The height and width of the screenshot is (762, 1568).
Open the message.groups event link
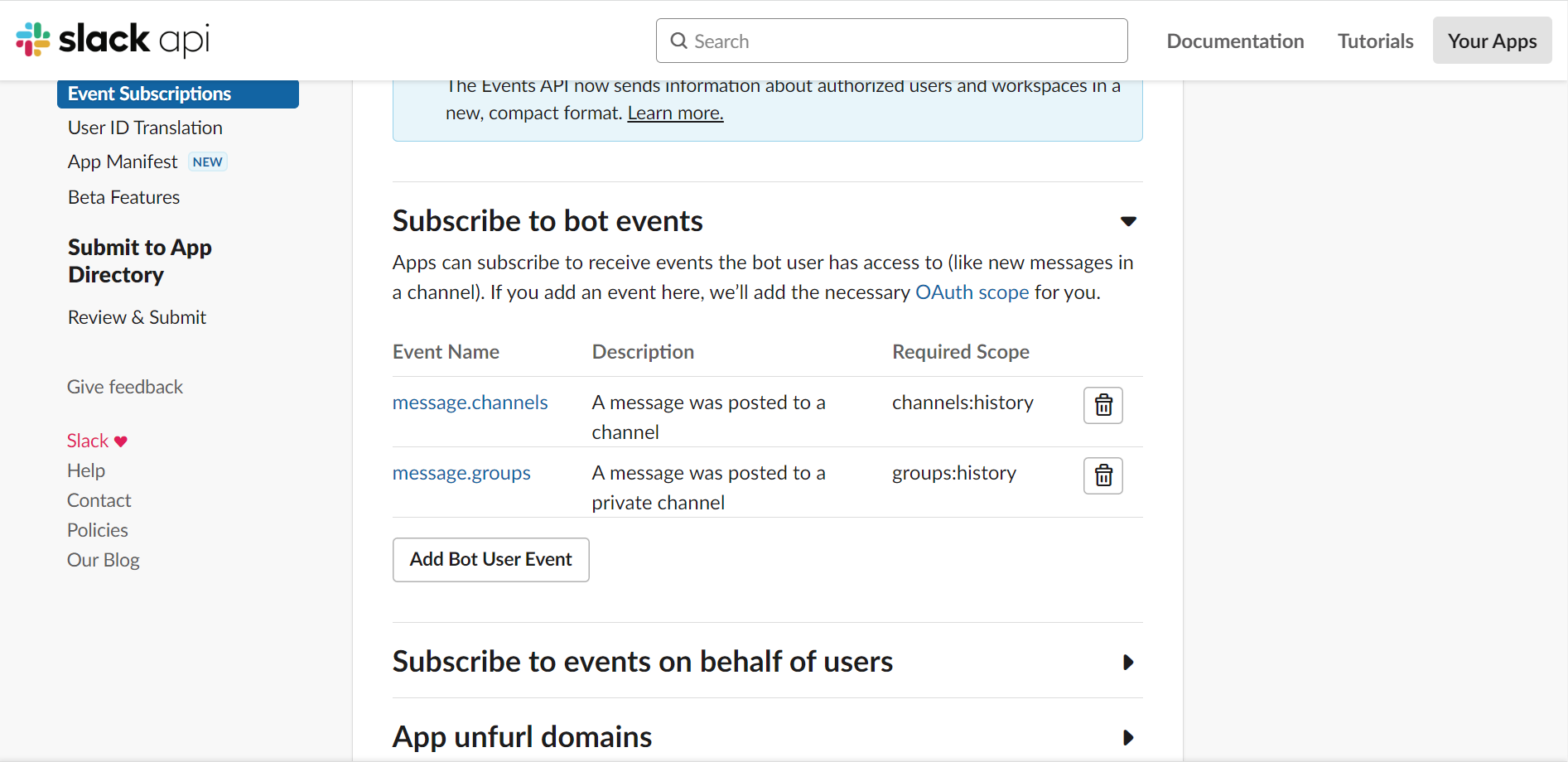(461, 473)
